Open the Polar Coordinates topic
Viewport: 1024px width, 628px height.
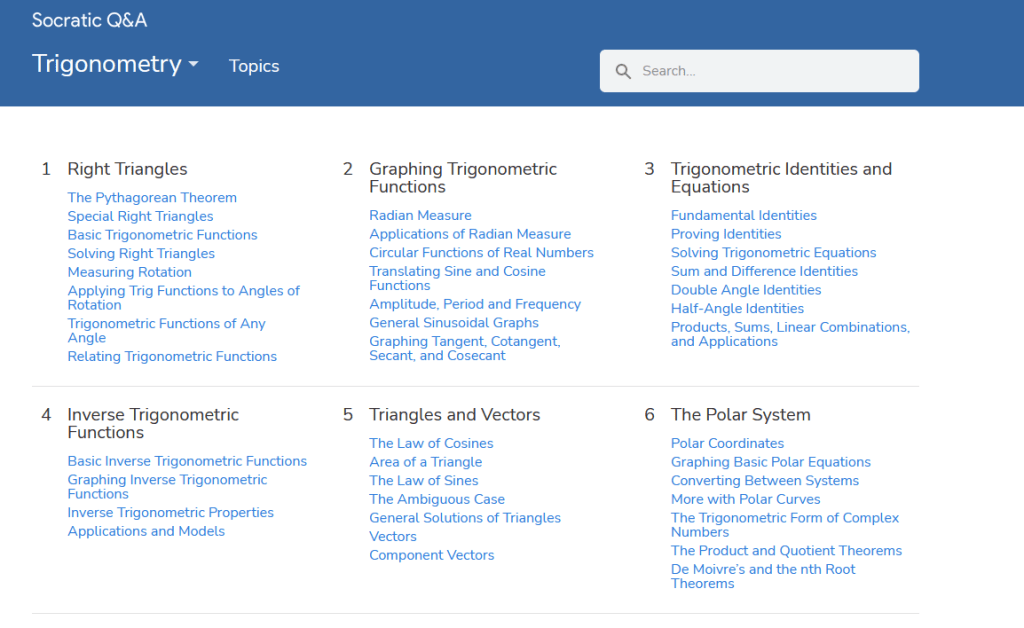(x=727, y=443)
